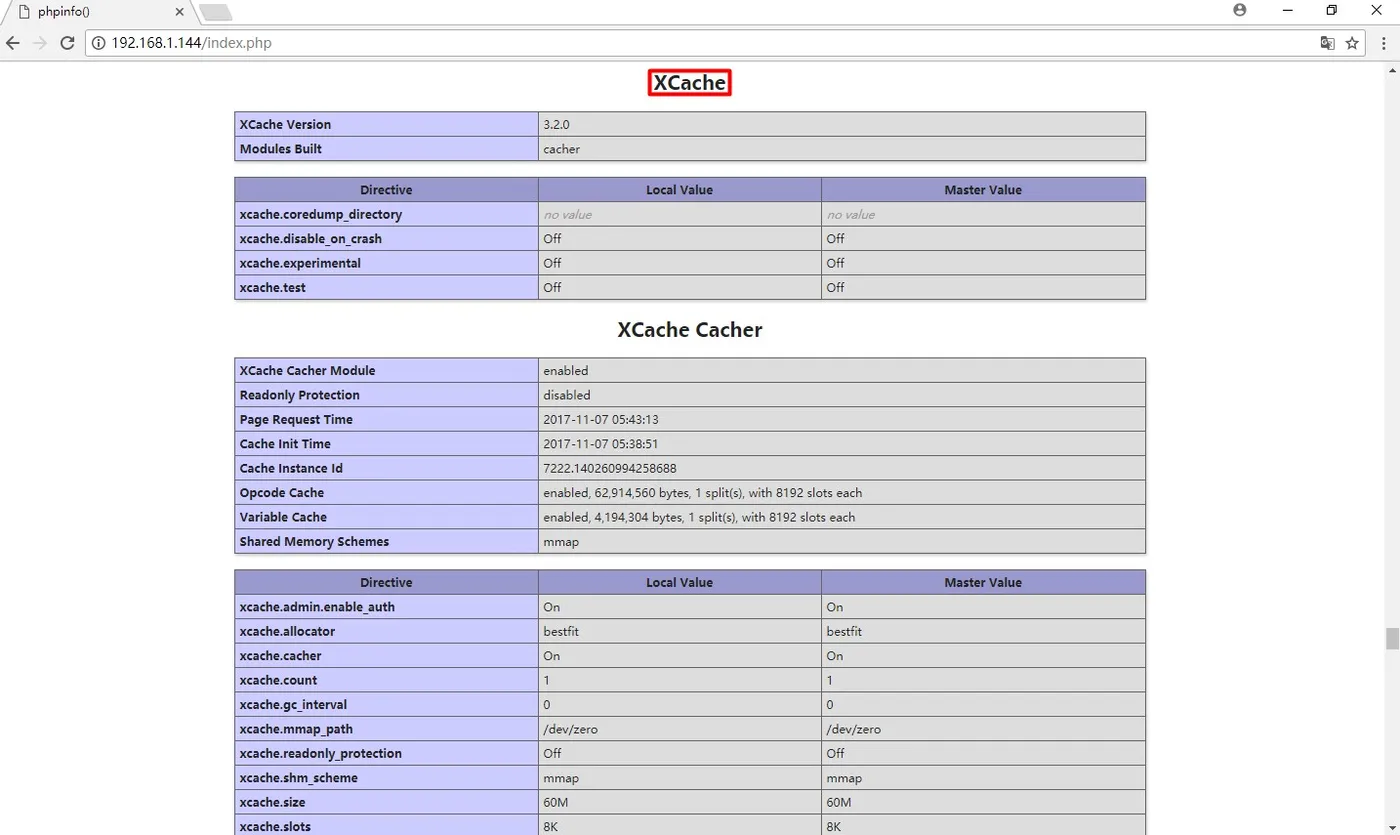This screenshot has width=1400, height=835.
Task: Click the xcache.gc_interval directive name
Action: [x=293, y=705]
